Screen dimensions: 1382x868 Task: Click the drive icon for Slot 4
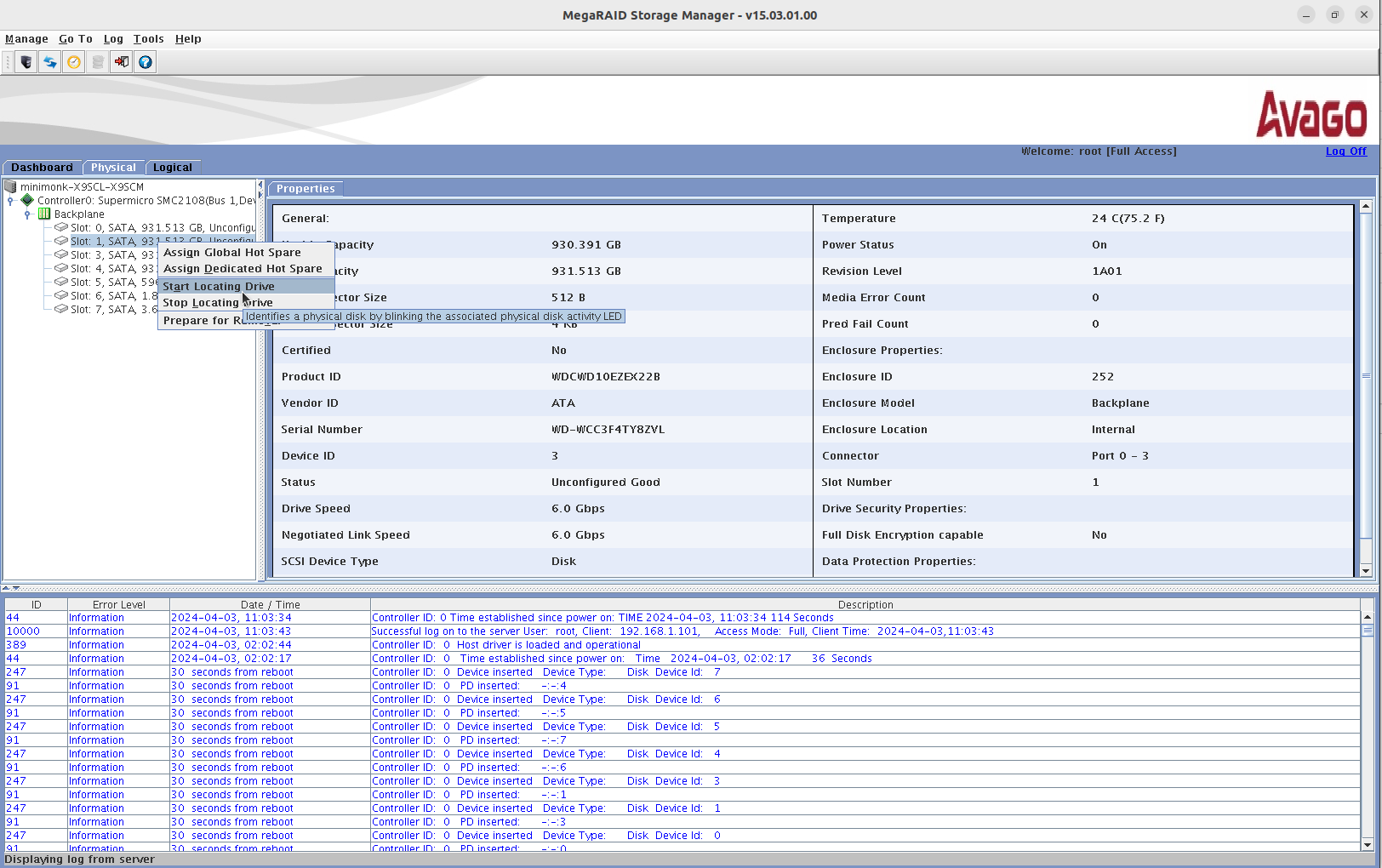click(x=61, y=268)
